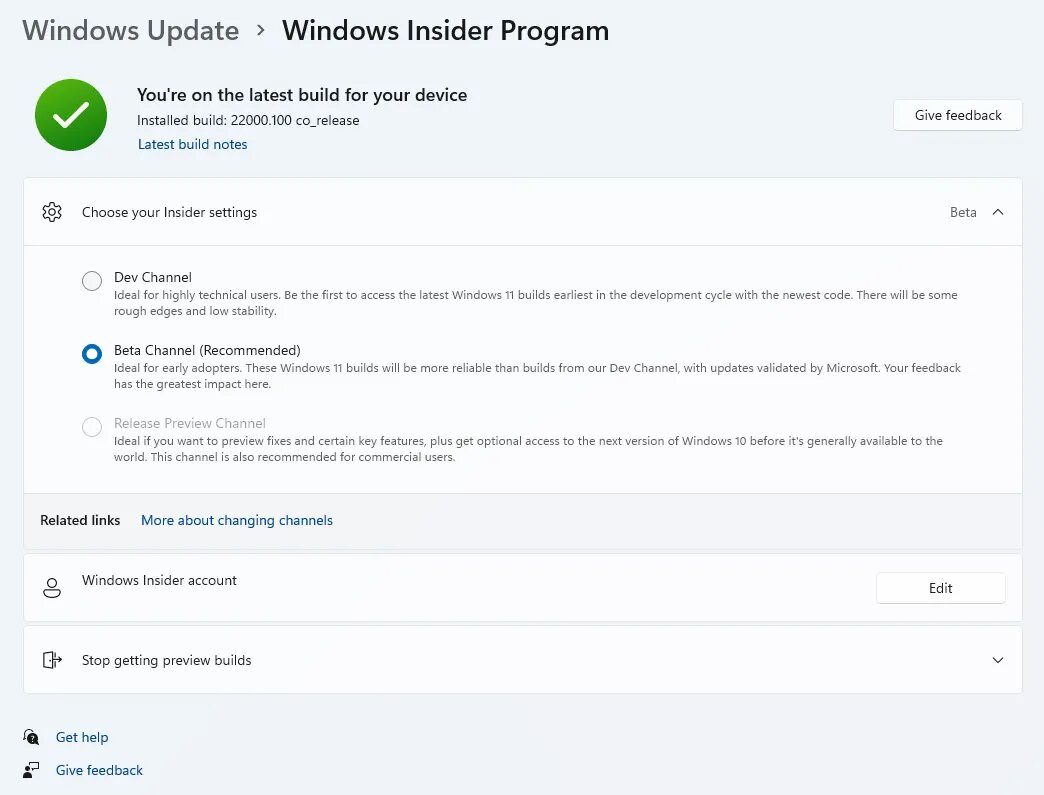Click the Get help icon
Screen dimensions: 1044x795
point(32,737)
